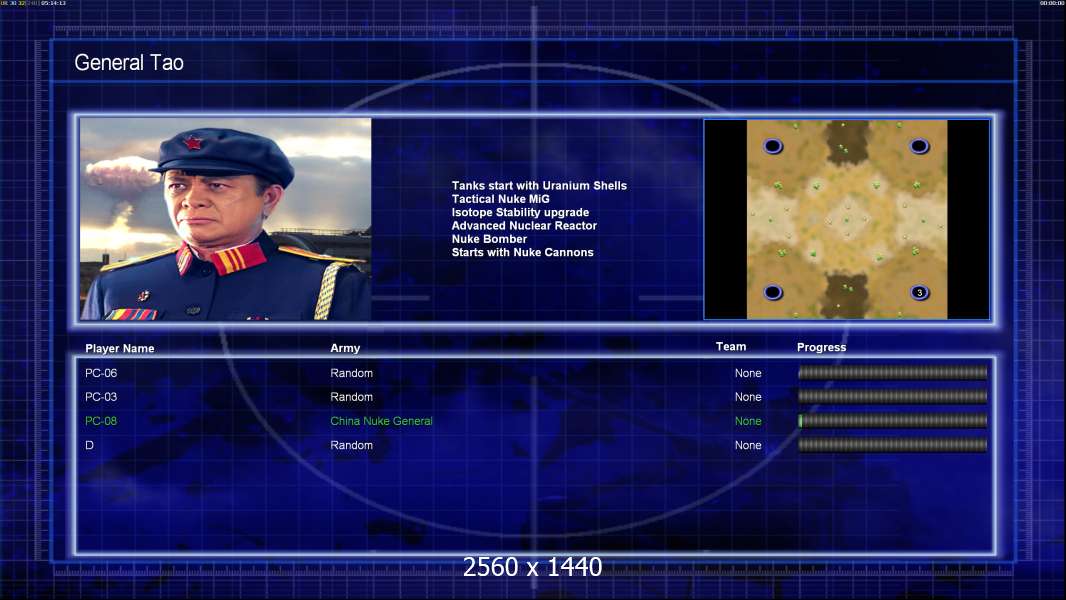This screenshot has width=1066, height=600.
Task: Select player named D
Action: tap(89, 445)
